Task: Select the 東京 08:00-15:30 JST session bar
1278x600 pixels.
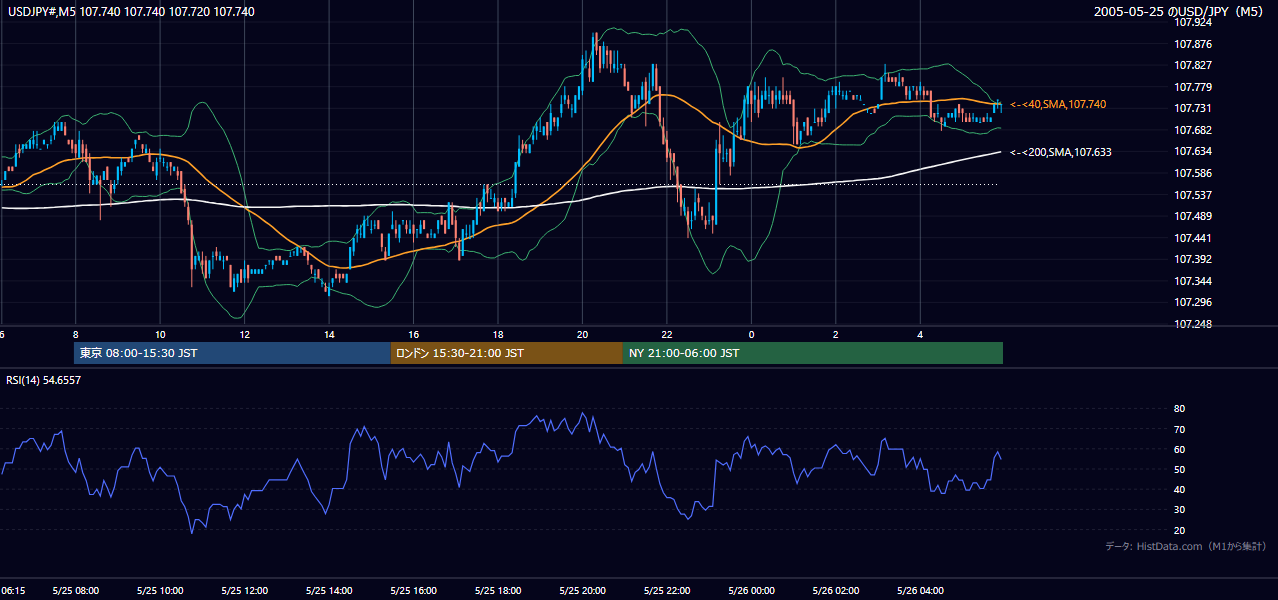Action: [x=232, y=353]
